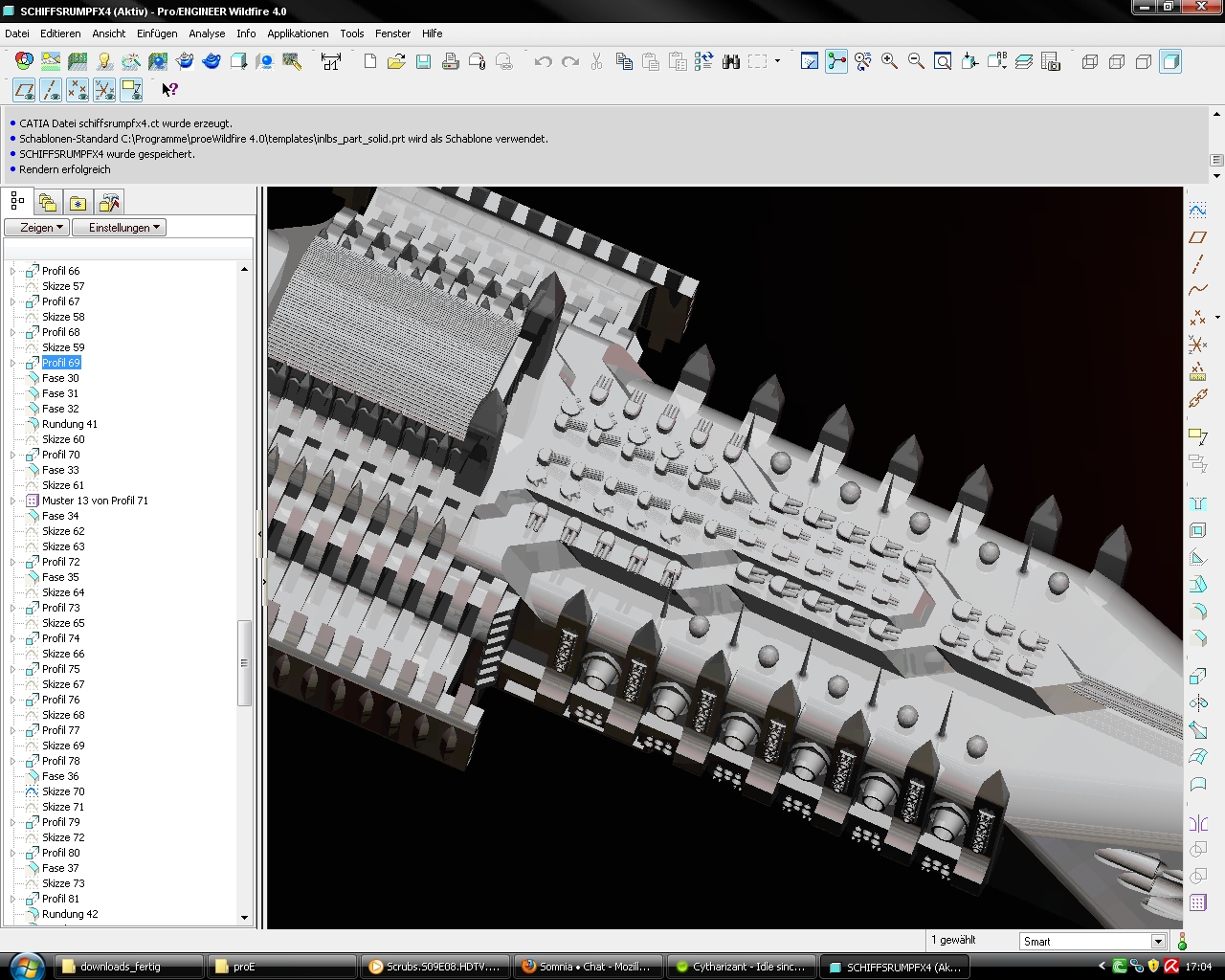Click the Zoom Out magnifier icon

tap(916, 61)
